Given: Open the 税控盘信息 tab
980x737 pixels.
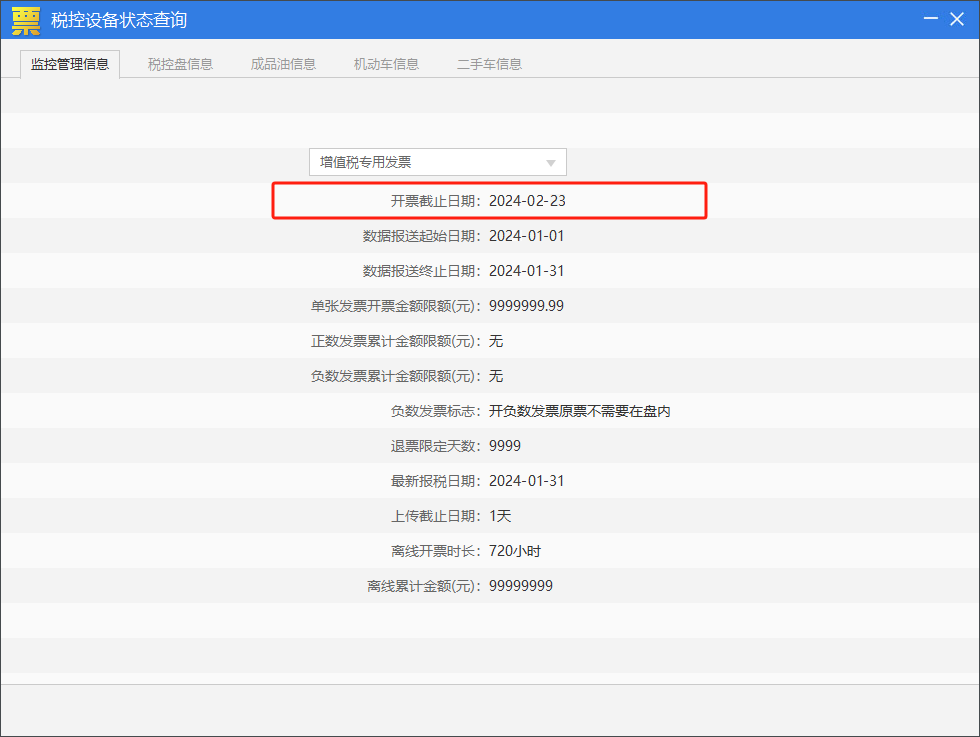Looking at the screenshot, I should pyautogui.click(x=180, y=64).
